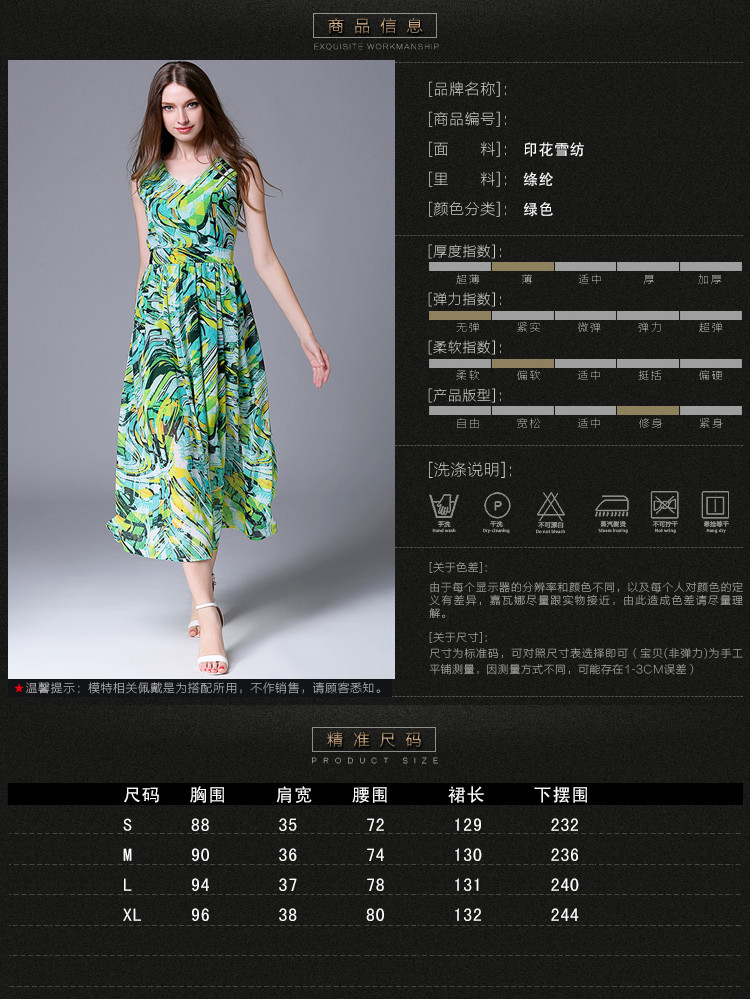The width and height of the screenshot is (750, 999).
Task: Click the 肩宽 column header
Action: pos(294,795)
